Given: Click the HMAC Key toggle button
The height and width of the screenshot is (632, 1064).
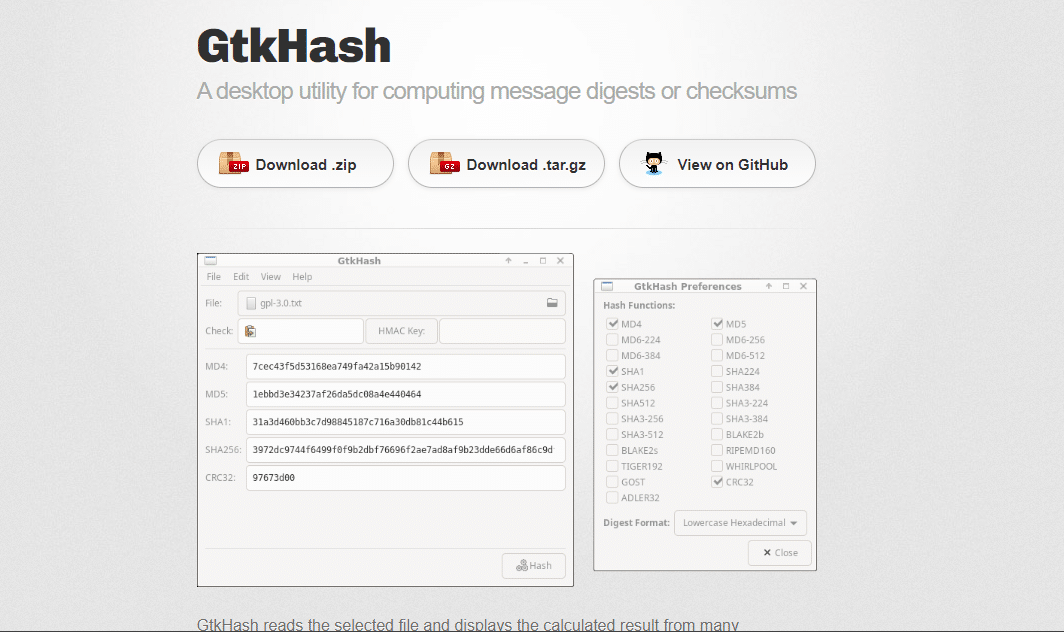Looking at the screenshot, I should click(401, 331).
